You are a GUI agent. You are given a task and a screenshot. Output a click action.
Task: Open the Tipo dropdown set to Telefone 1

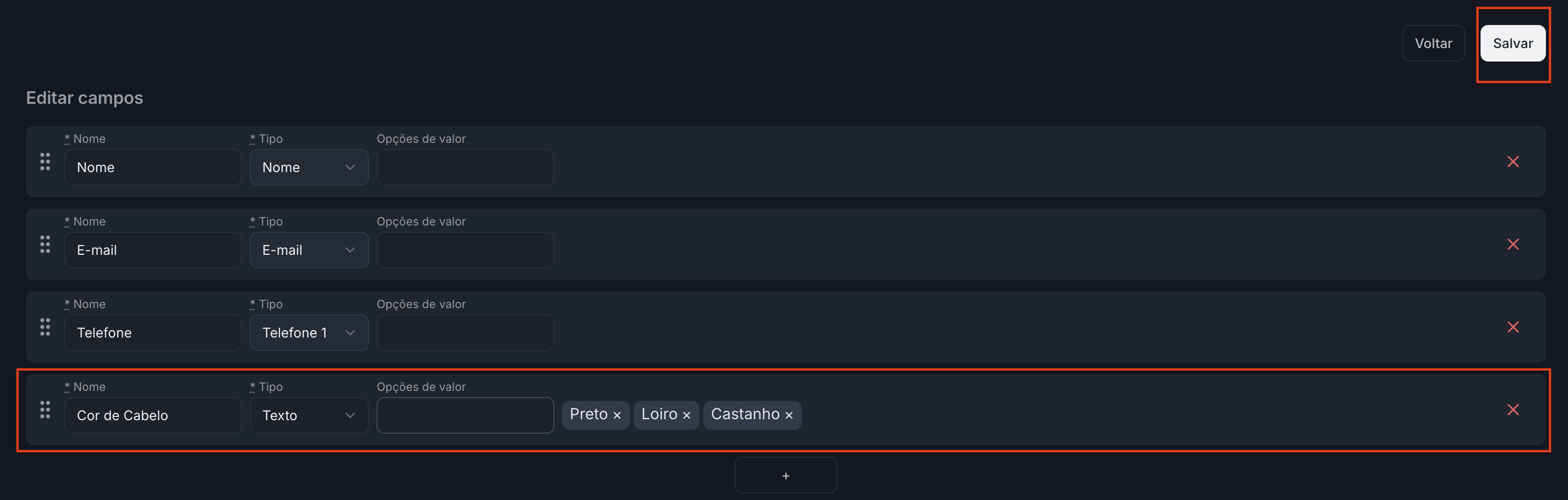[x=308, y=333]
